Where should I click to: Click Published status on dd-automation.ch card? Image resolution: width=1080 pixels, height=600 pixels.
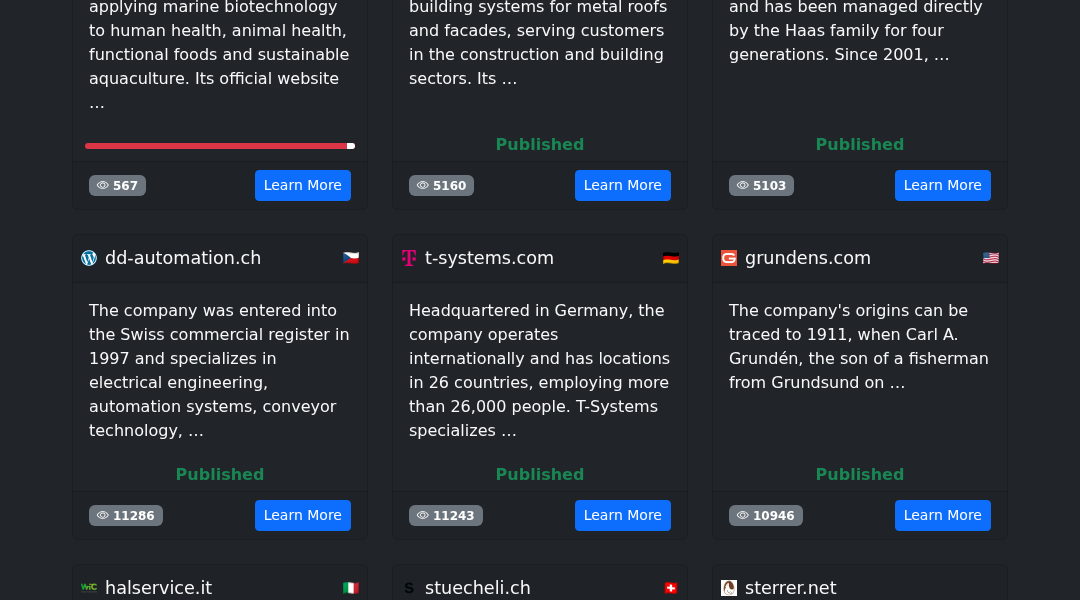220,475
